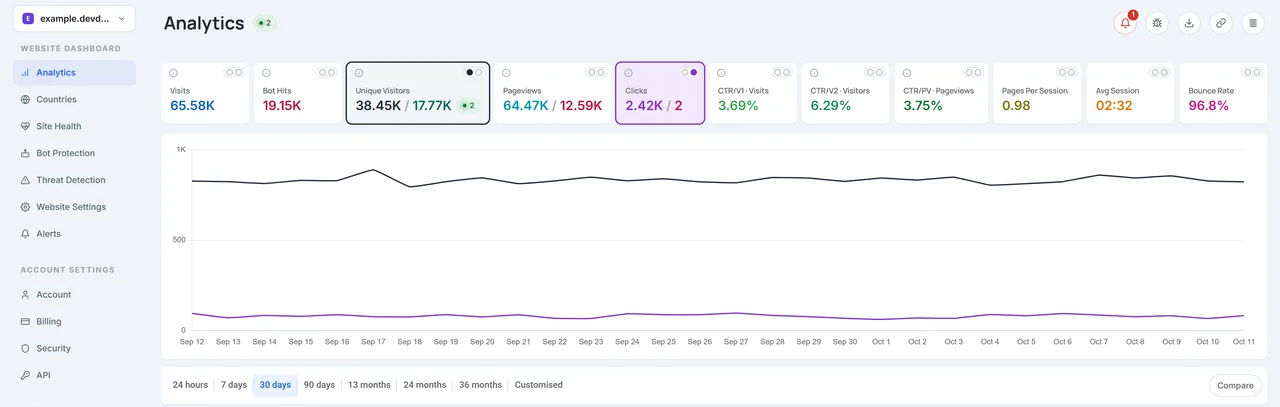This screenshot has height=407, width=1280.
Task: Select the 36 months range tab
Action: pos(480,385)
